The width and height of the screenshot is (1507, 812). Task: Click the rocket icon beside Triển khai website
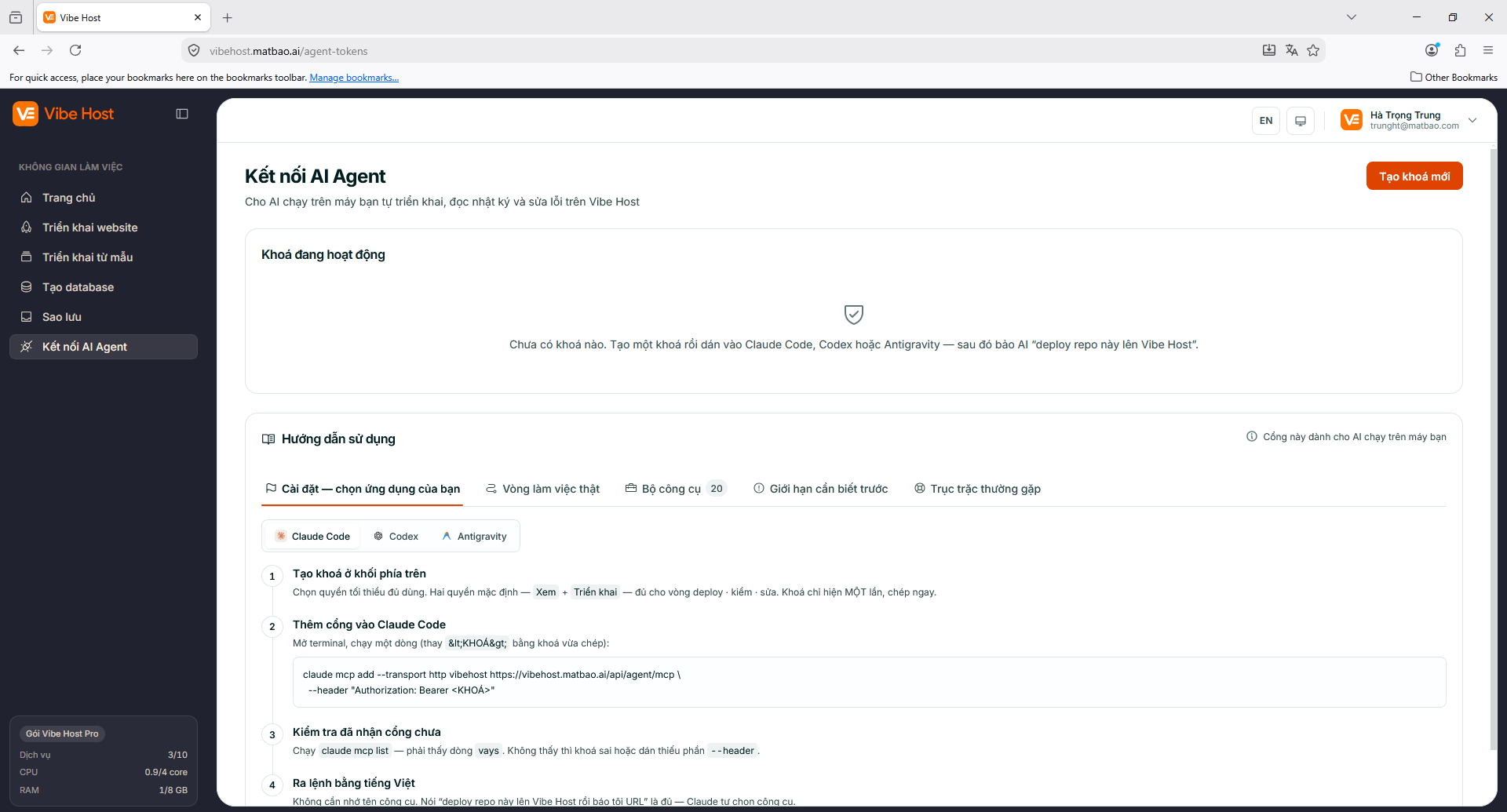27,228
